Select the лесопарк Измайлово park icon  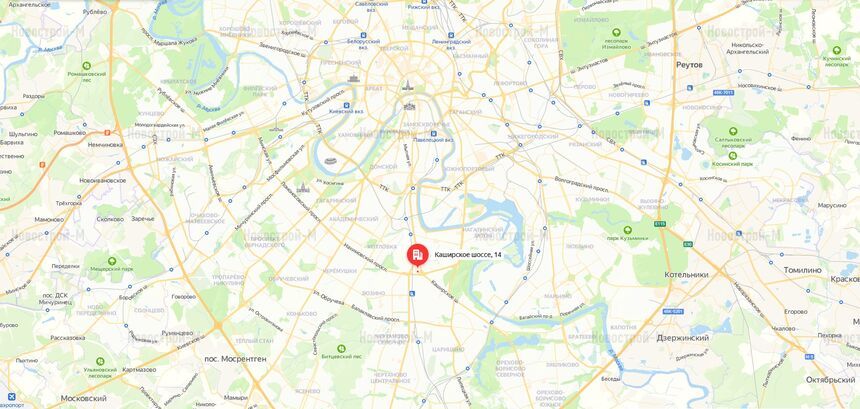coord(616,32)
